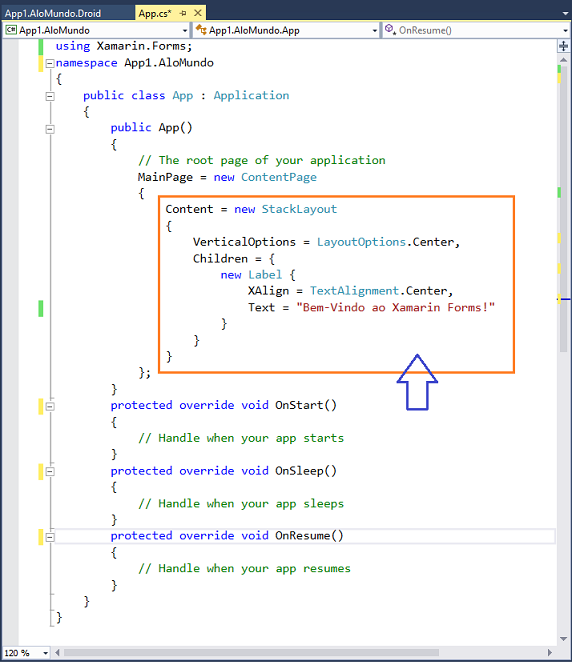Collapse the OnSleep() method
Screen dimensions: 572x665
point(50,472)
